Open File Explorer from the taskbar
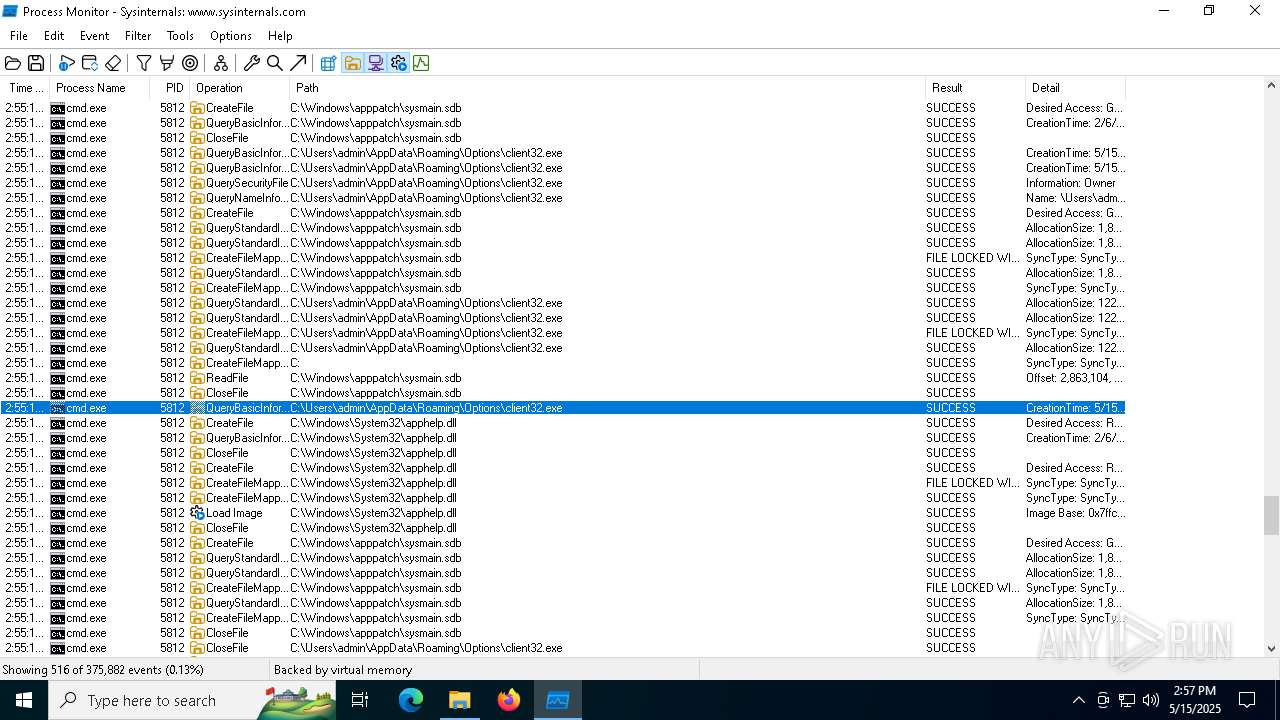The height and width of the screenshot is (720, 1280). click(x=460, y=700)
